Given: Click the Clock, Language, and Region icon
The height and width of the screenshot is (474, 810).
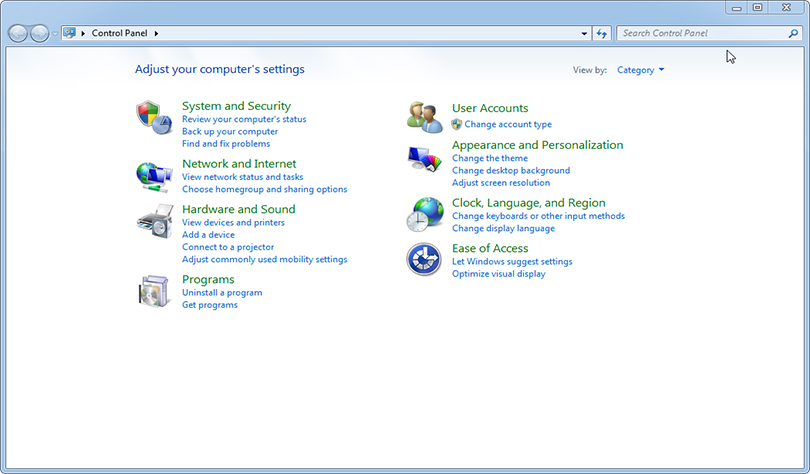Looking at the screenshot, I should 424,214.
